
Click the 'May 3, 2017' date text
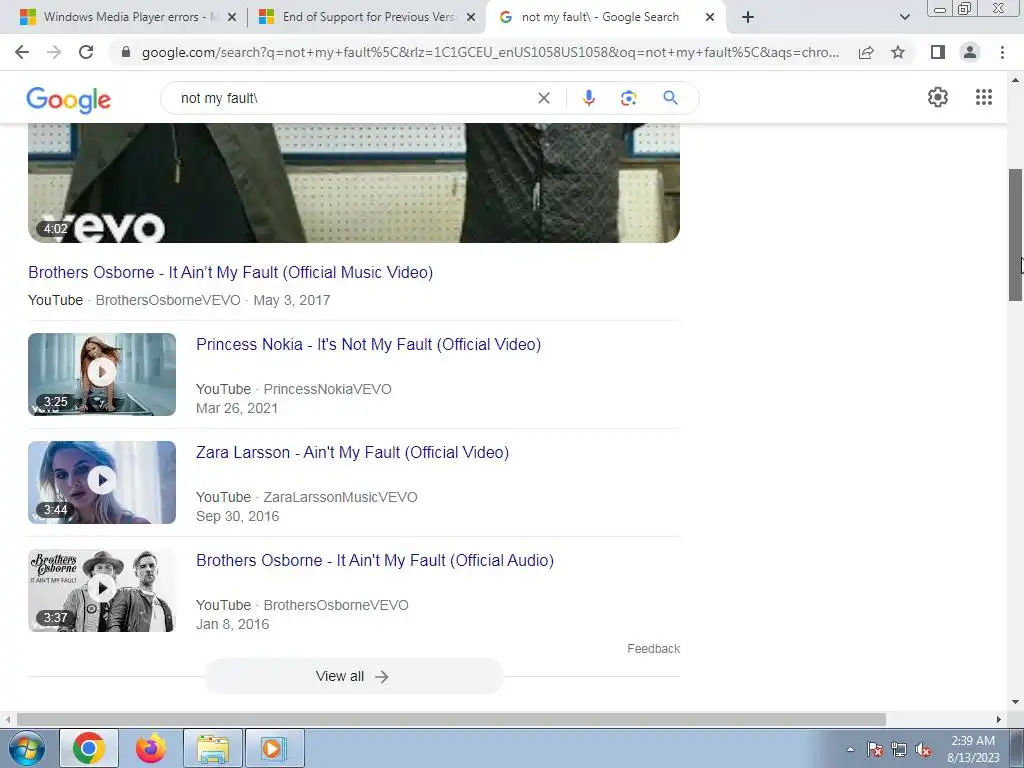pos(292,300)
